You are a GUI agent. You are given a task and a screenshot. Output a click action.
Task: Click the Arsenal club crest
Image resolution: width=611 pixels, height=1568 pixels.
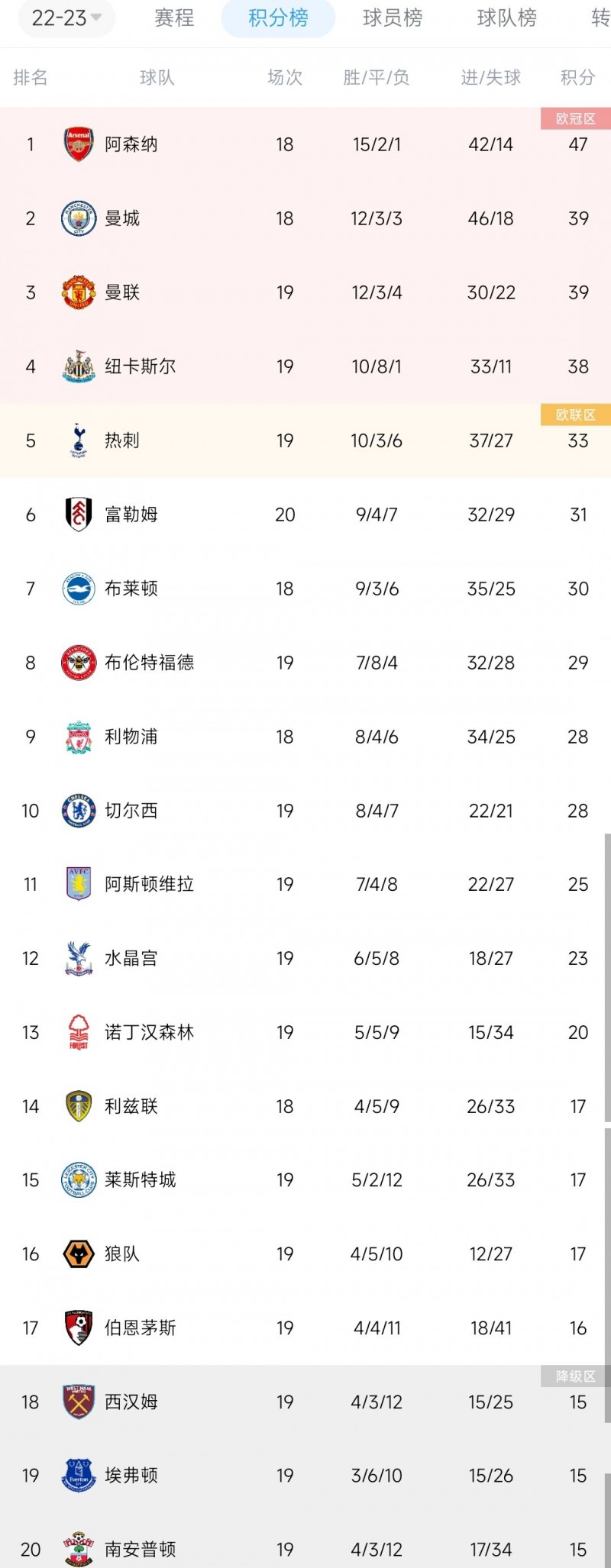click(x=79, y=144)
